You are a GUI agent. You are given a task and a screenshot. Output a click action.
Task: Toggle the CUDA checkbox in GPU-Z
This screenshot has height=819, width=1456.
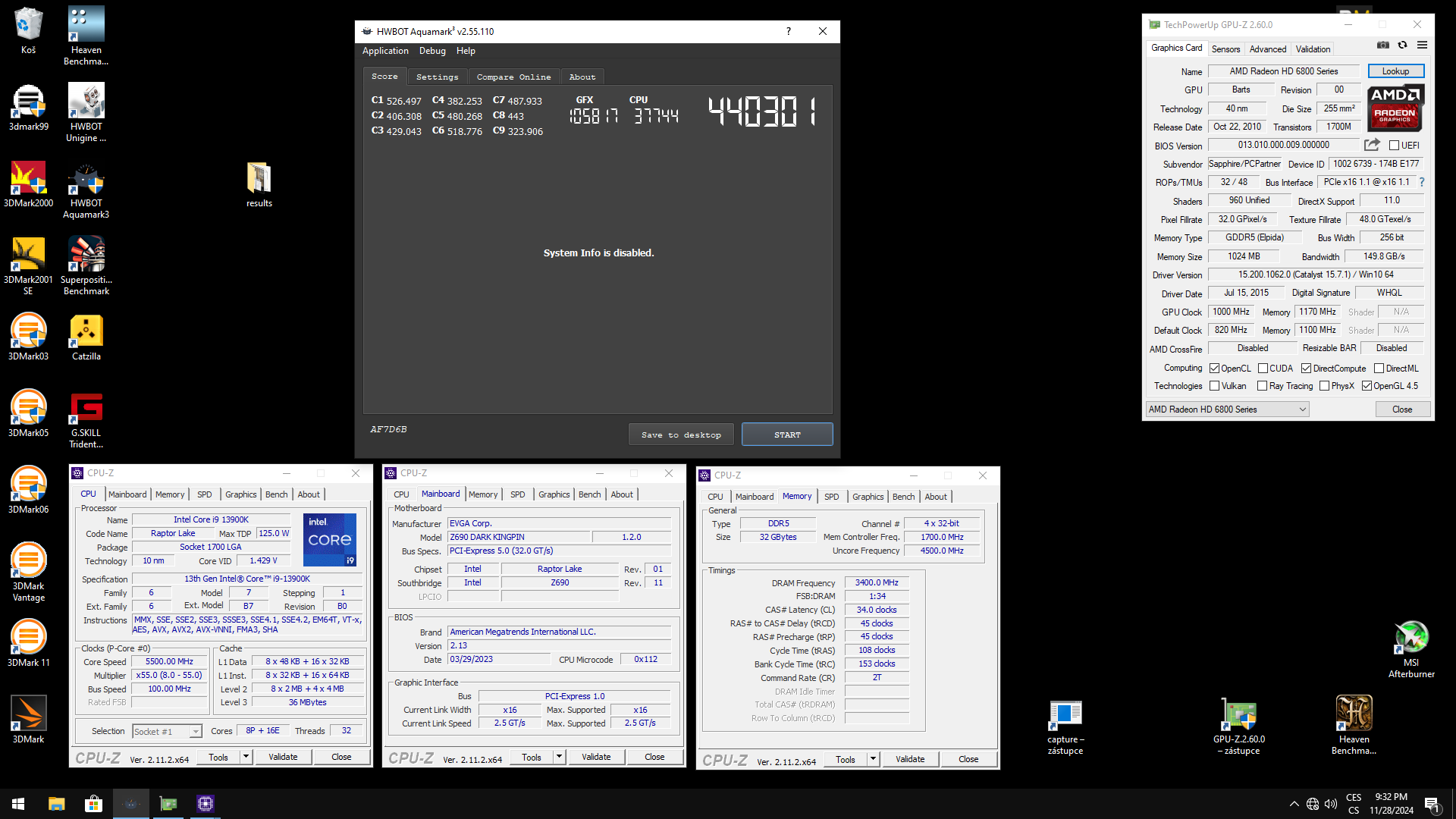pyautogui.click(x=1263, y=369)
